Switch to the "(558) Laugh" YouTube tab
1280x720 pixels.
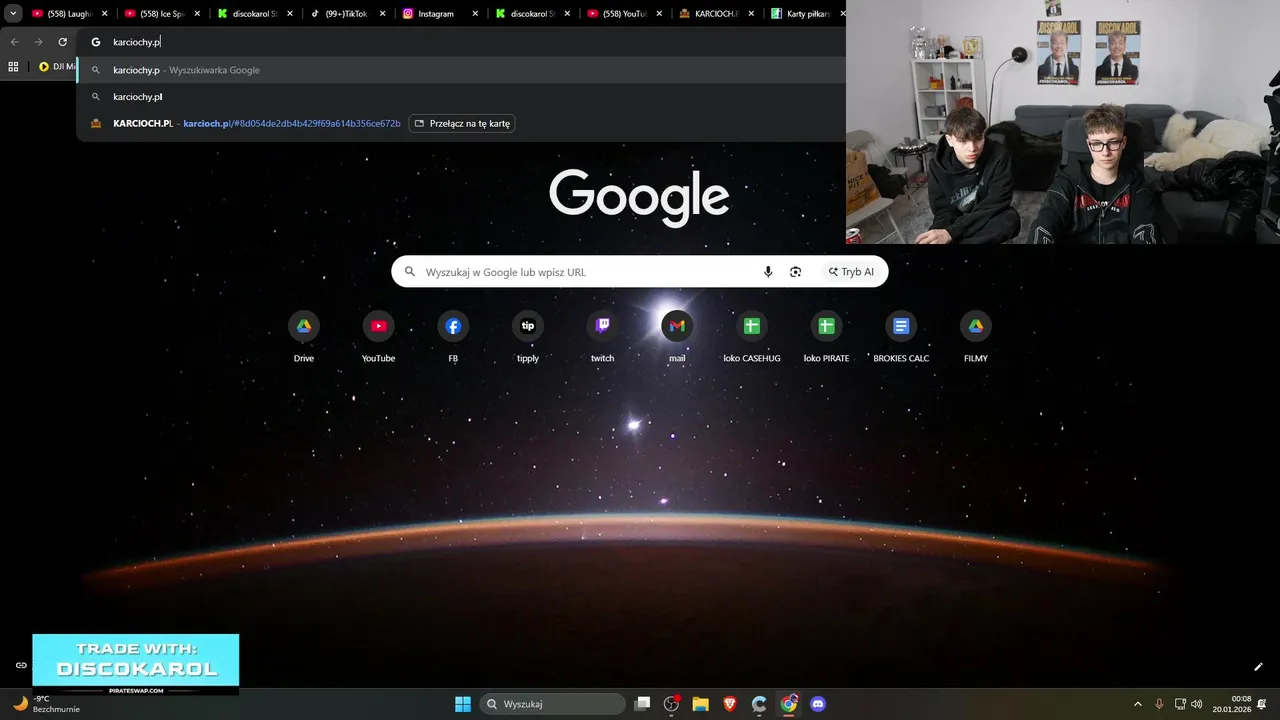[69, 14]
